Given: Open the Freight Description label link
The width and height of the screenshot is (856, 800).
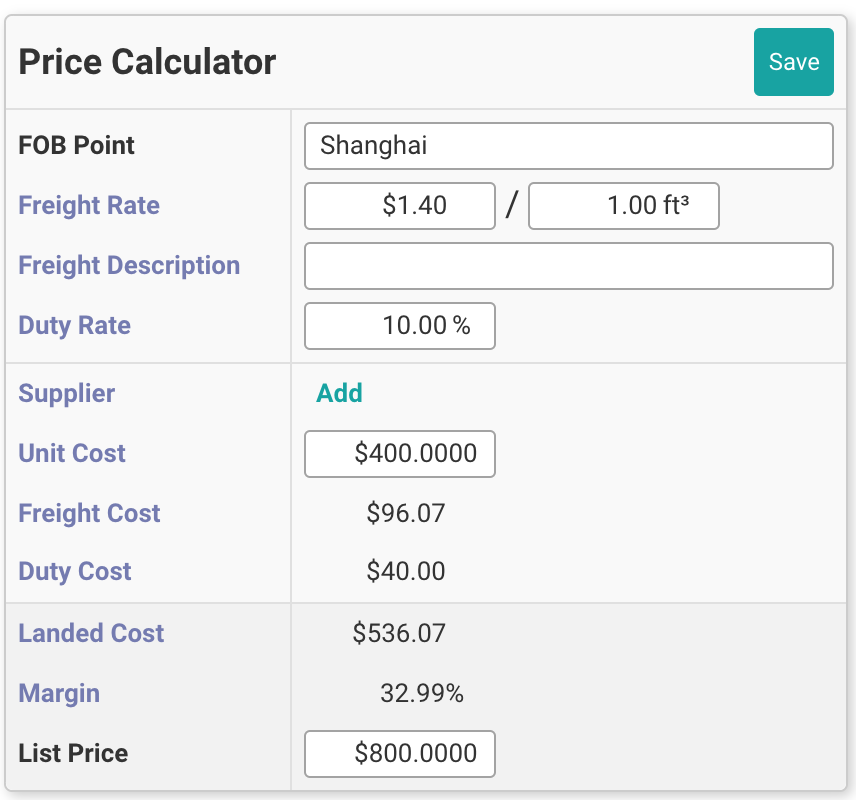Looking at the screenshot, I should click(129, 266).
